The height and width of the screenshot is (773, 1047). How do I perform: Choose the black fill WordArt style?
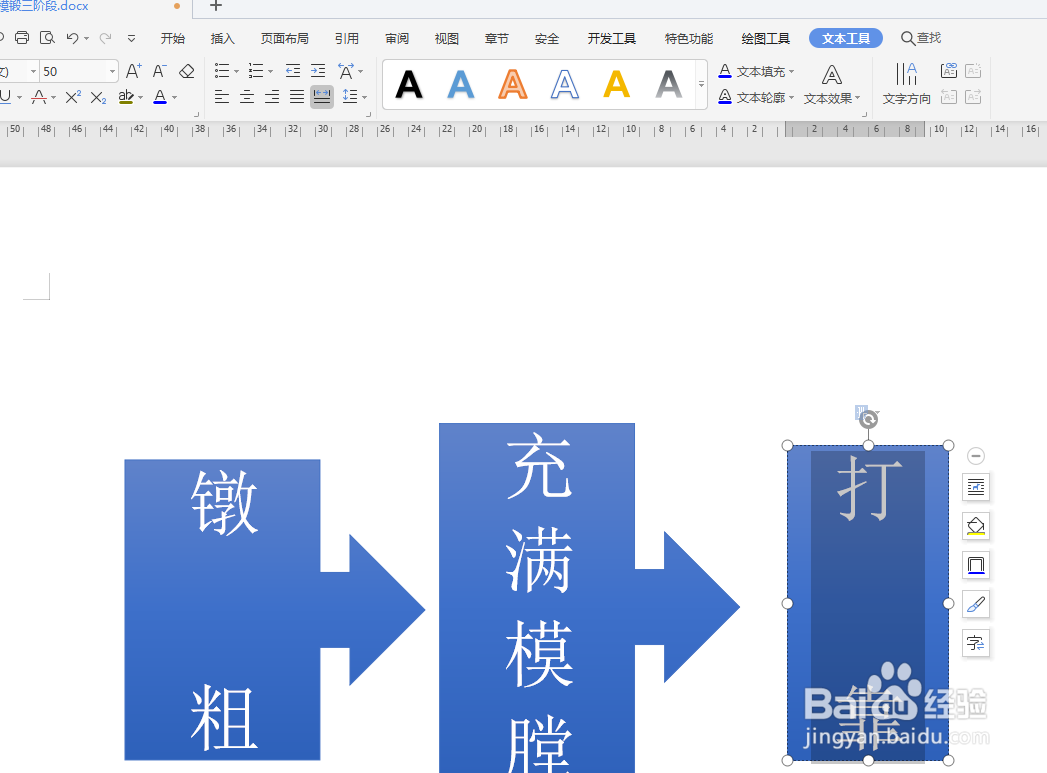(409, 85)
